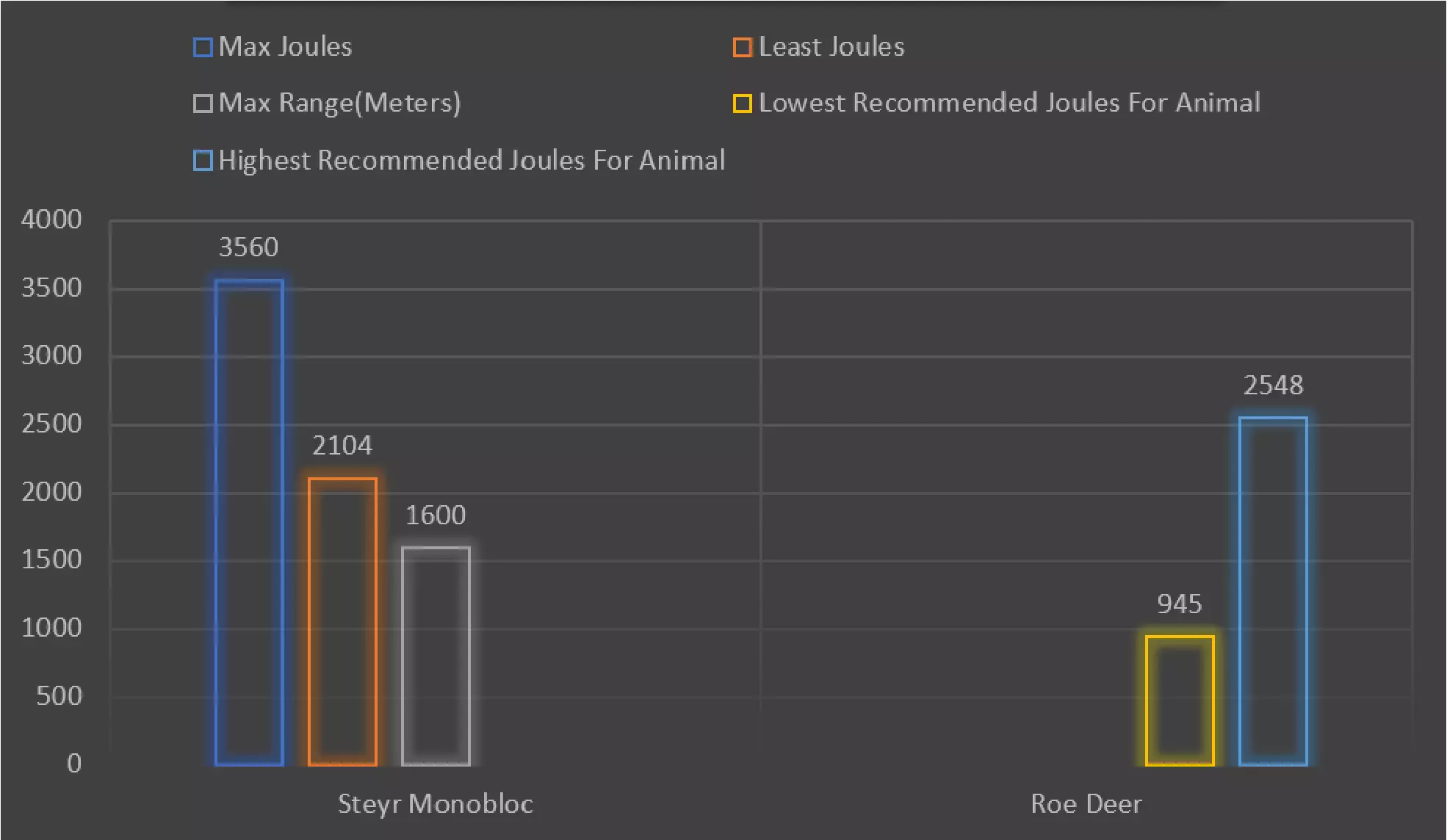
Task: Click the Roe Deer axis label
Action: click(x=1086, y=804)
